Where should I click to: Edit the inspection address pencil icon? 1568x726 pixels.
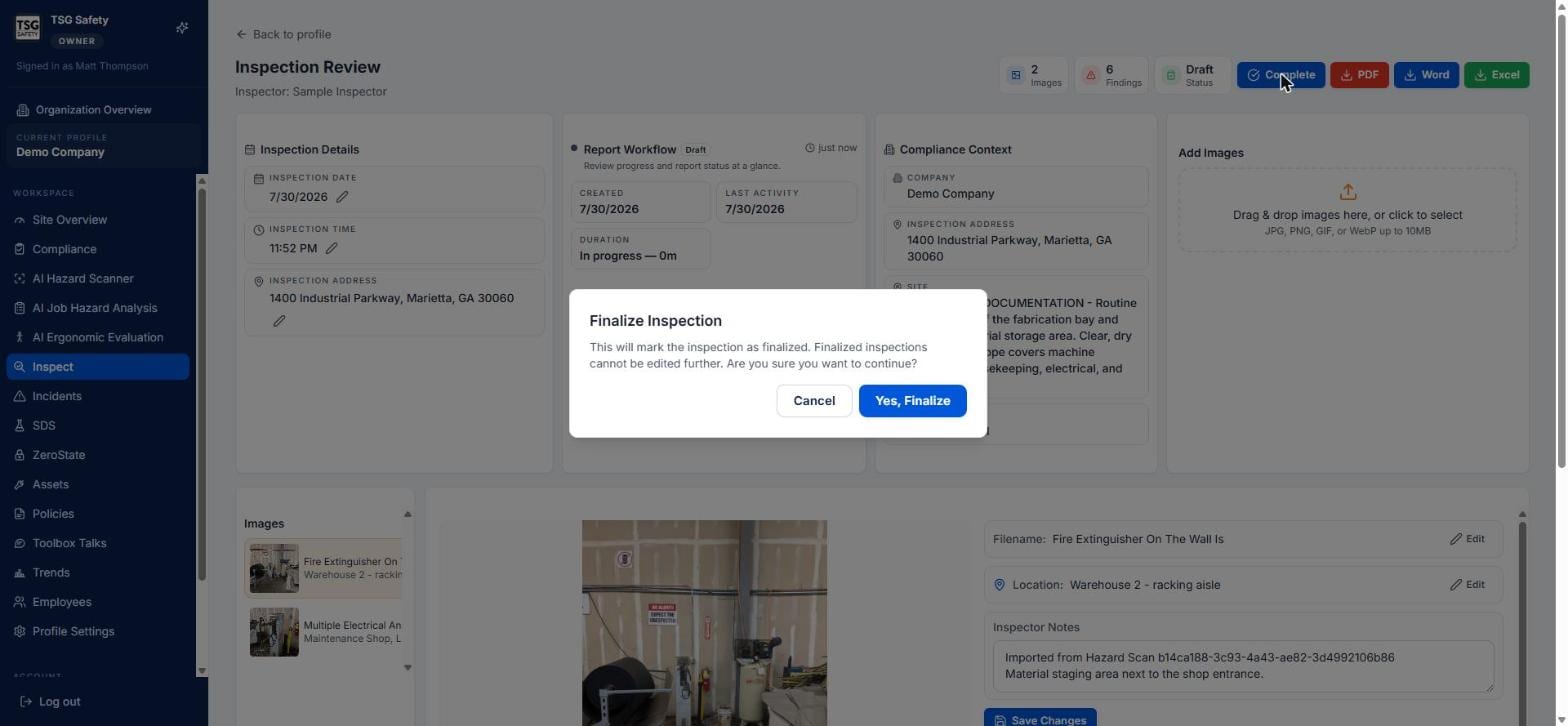pyautogui.click(x=279, y=321)
